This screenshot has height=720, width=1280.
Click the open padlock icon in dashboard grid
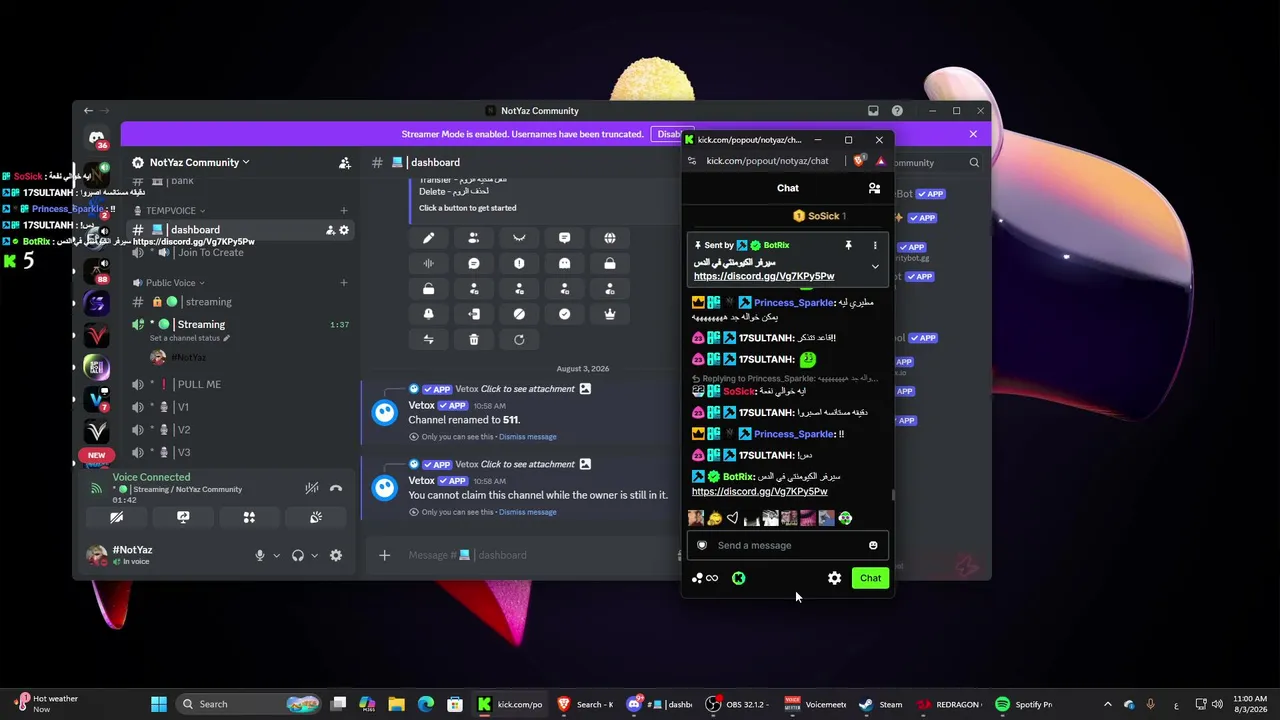point(428,289)
